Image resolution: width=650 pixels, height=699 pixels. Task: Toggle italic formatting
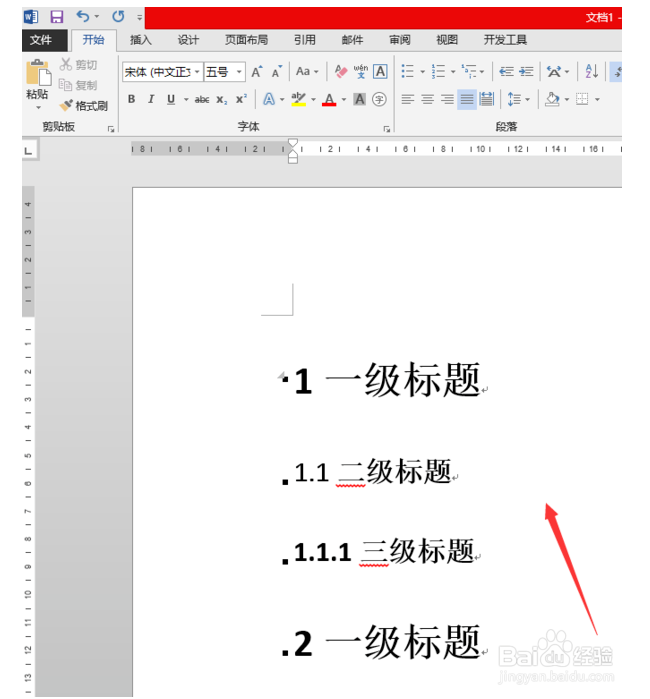coord(151,99)
